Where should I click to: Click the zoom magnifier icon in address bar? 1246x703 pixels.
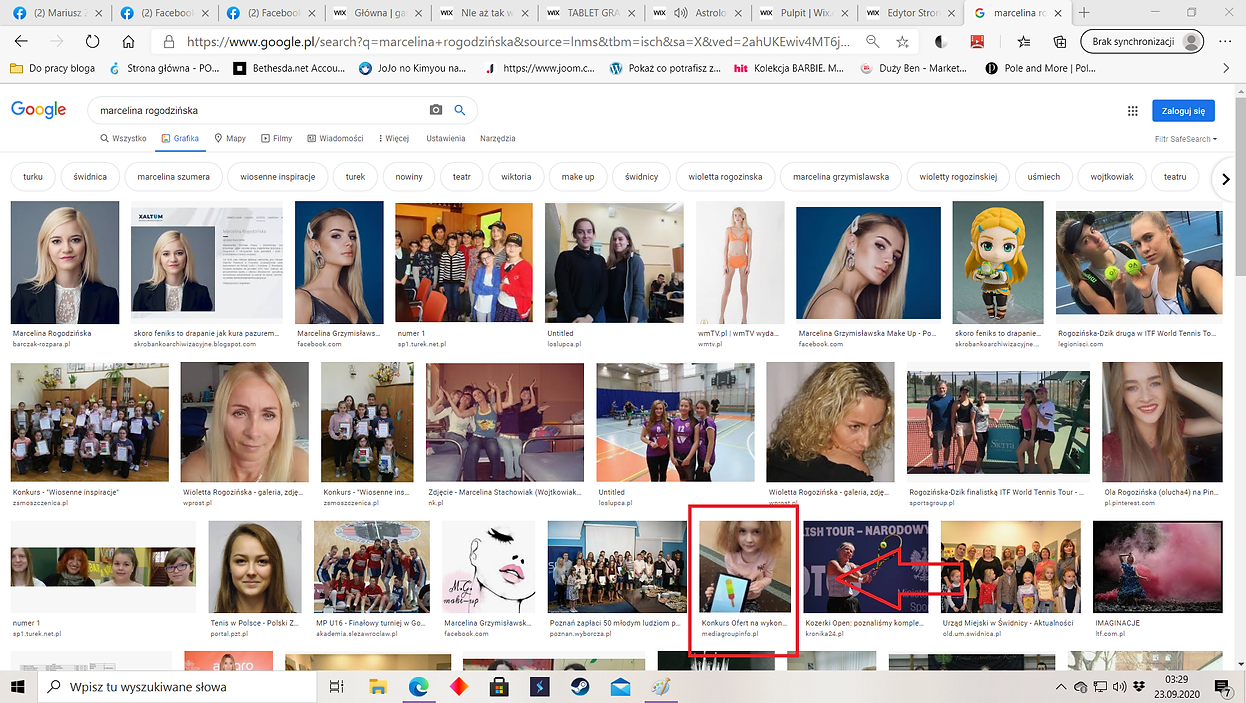pos(873,42)
